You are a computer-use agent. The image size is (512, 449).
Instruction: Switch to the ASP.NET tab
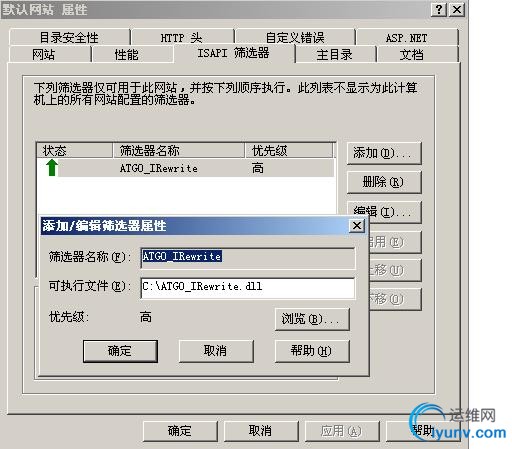[x=407, y=37]
